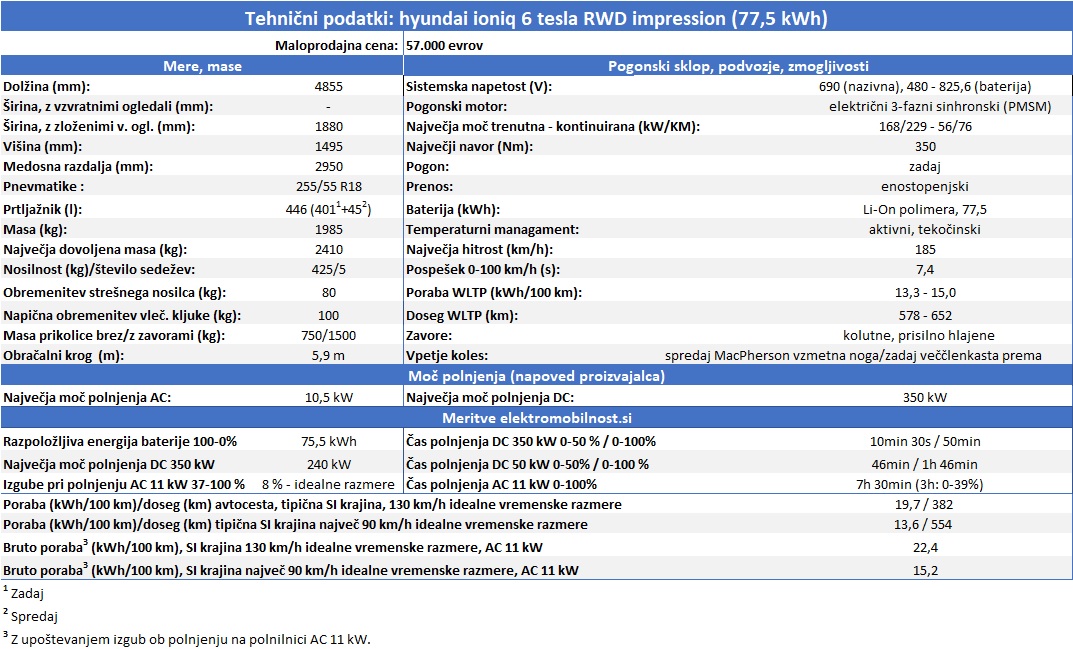Select the height value '1495'
The image size is (1073, 649).
[328, 147]
